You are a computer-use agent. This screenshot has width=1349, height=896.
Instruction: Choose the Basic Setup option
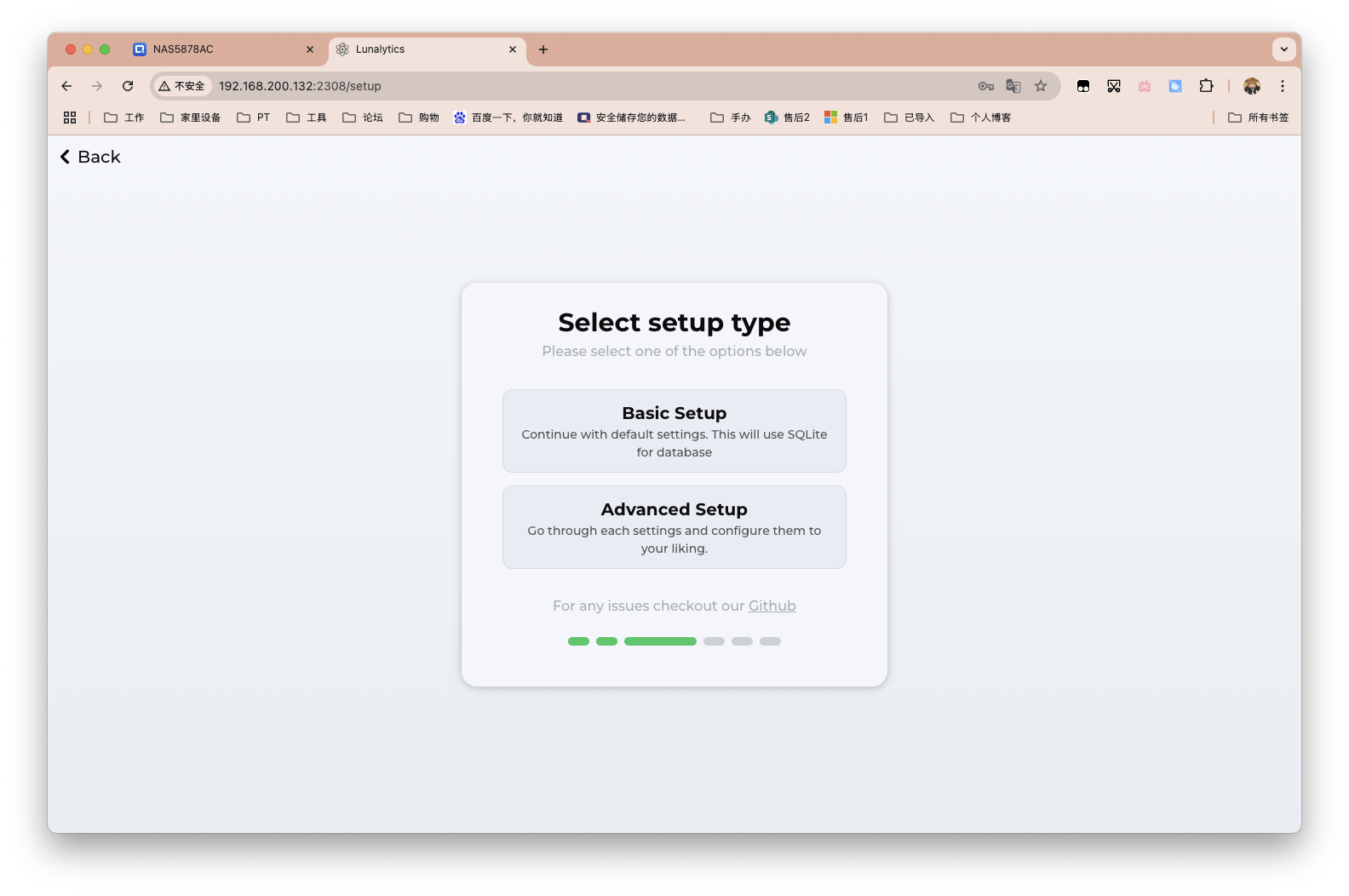[x=674, y=431]
